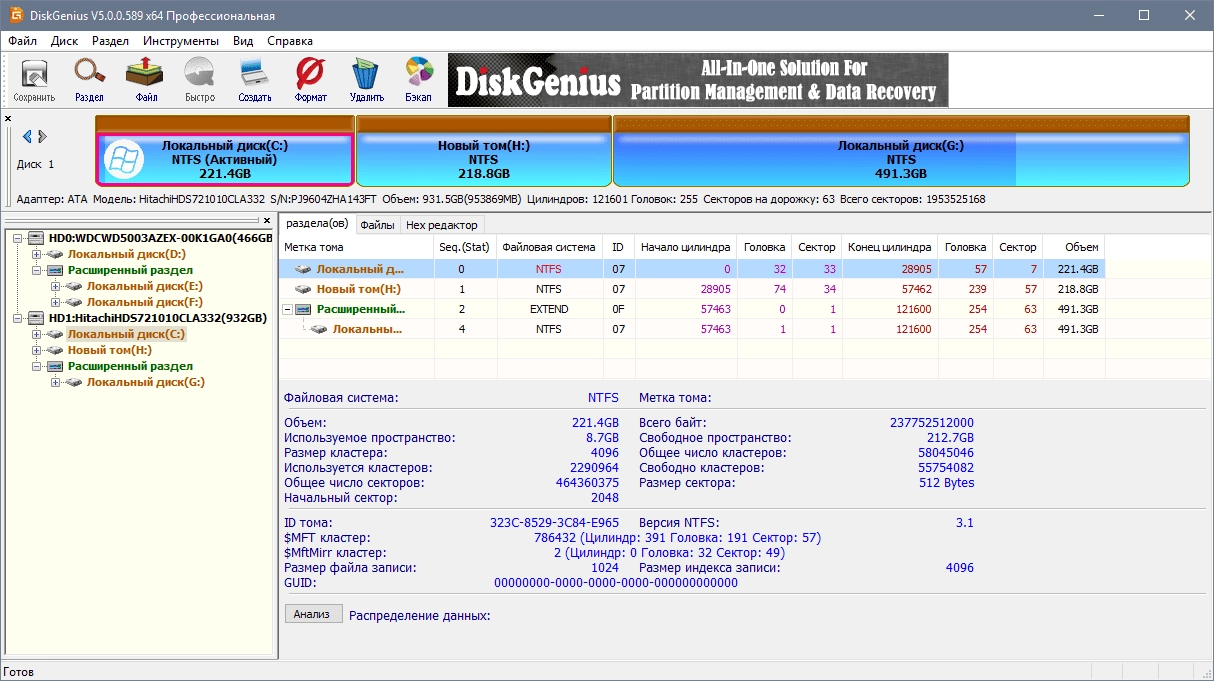
Task: Click the Начало цилиндра column header
Action: [x=686, y=247]
